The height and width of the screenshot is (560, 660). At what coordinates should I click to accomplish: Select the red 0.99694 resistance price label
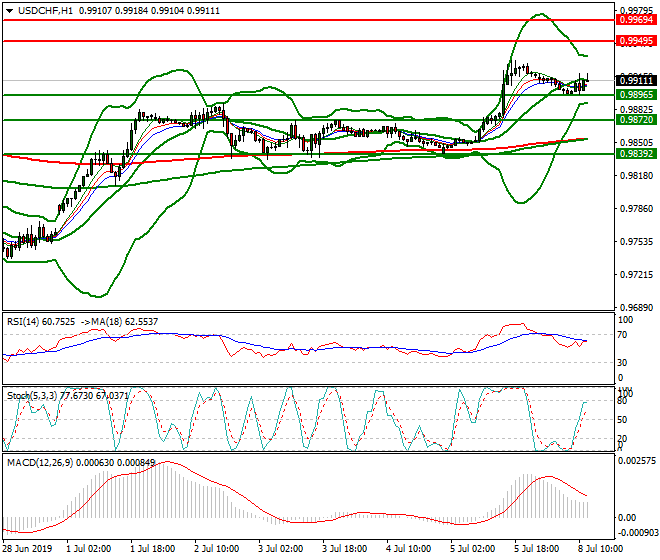[x=636, y=20]
